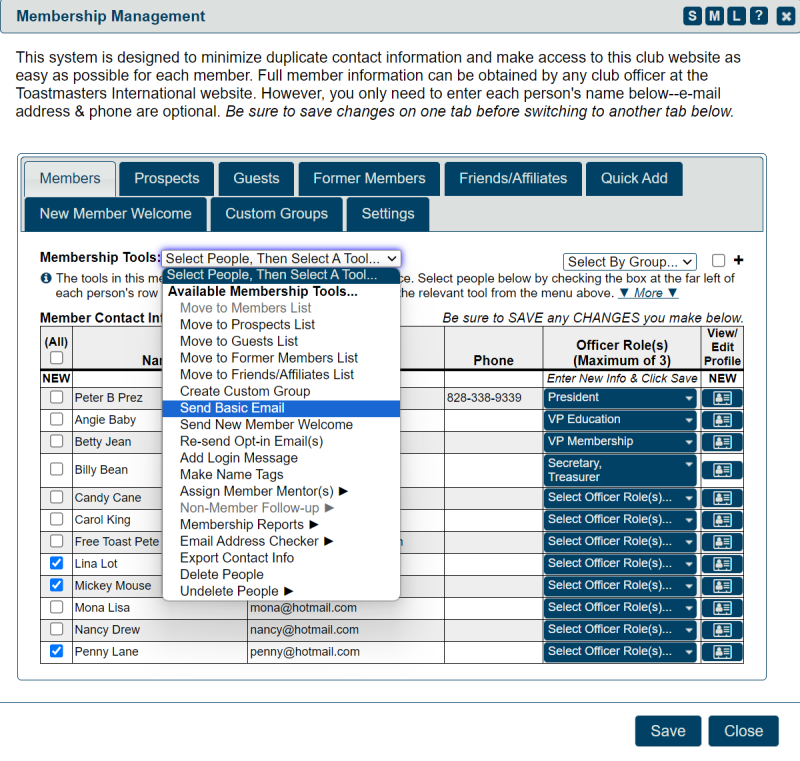Viewport: 800px width, 761px height.
Task: Select Move to Prospects List option
Action: tap(281, 324)
